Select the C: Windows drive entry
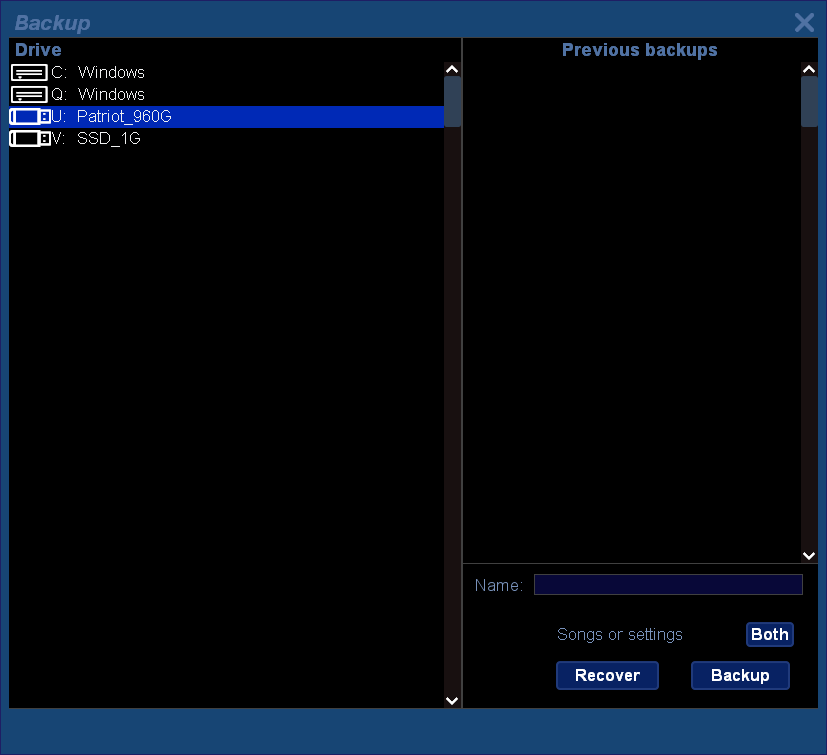The width and height of the screenshot is (827, 755). (x=111, y=73)
